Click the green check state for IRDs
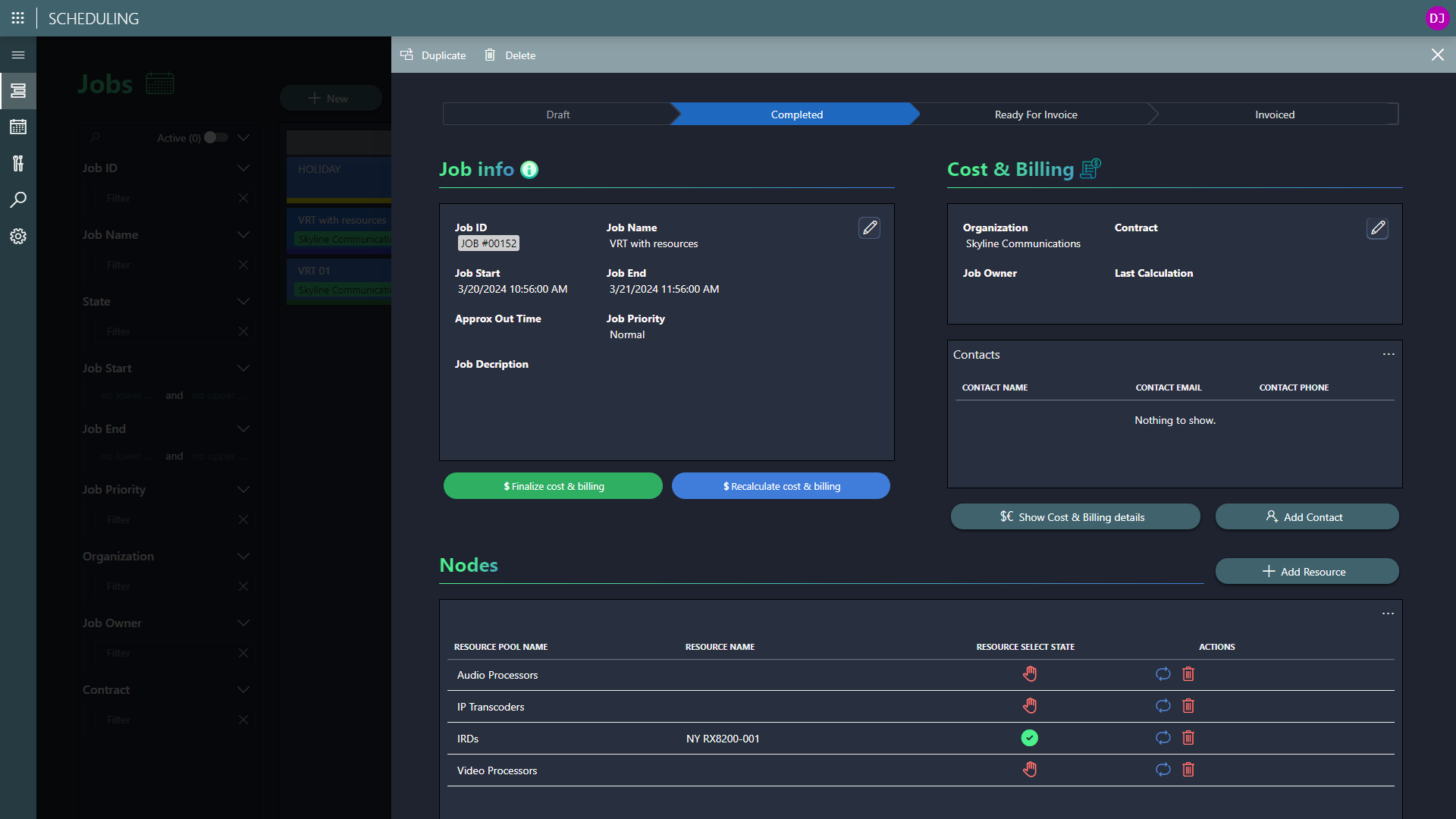The width and height of the screenshot is (1456, 819). click(1029, 738)
